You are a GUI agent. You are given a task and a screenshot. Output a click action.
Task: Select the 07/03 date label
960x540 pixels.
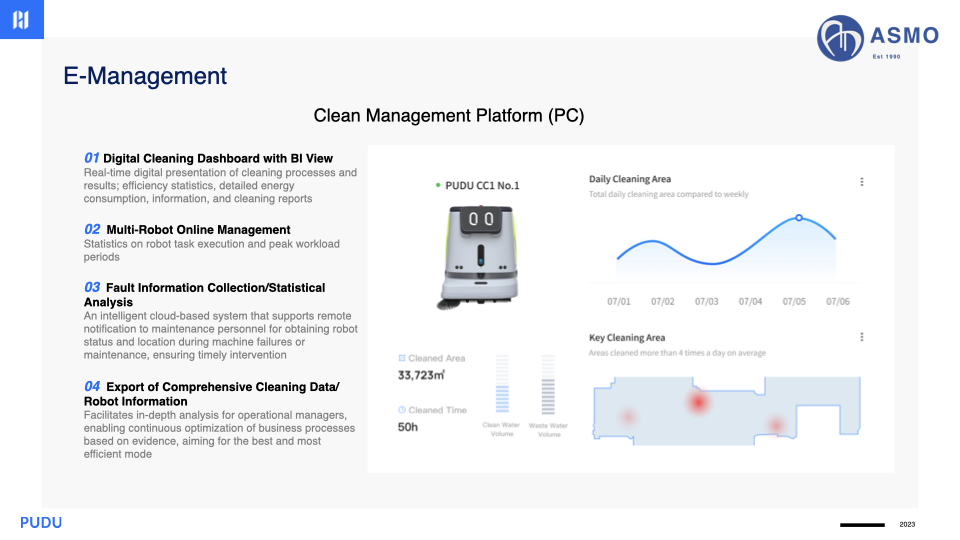pyautogui.click(x=707, y=302)
